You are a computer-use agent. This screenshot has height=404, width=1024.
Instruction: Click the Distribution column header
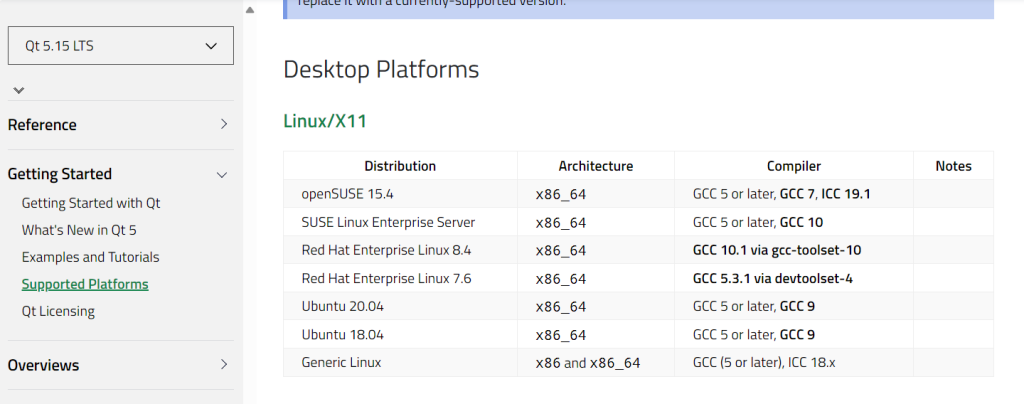pos(400,166)
